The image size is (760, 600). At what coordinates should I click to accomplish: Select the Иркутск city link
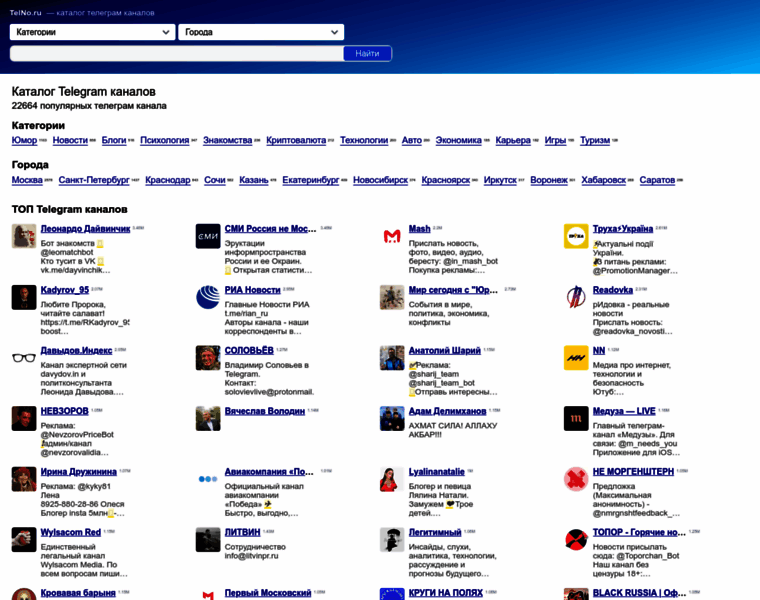pyautogui.click(x=500, y=180)
